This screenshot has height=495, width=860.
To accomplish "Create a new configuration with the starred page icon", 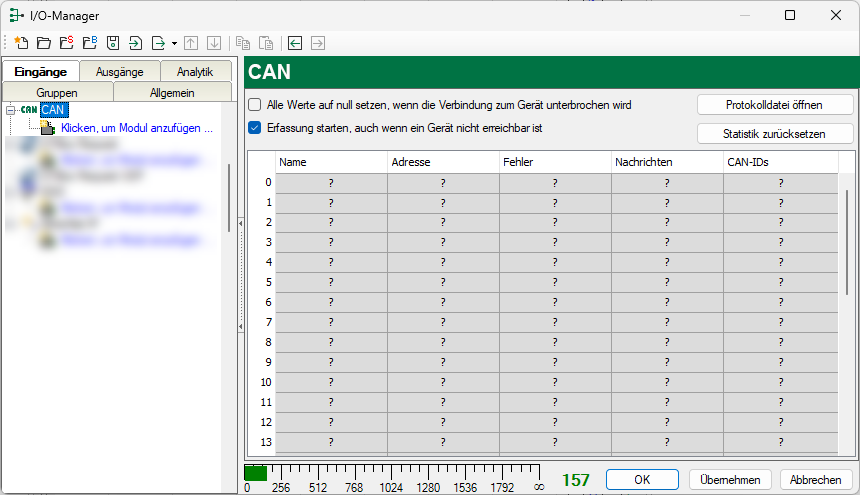I will point(21,43).
